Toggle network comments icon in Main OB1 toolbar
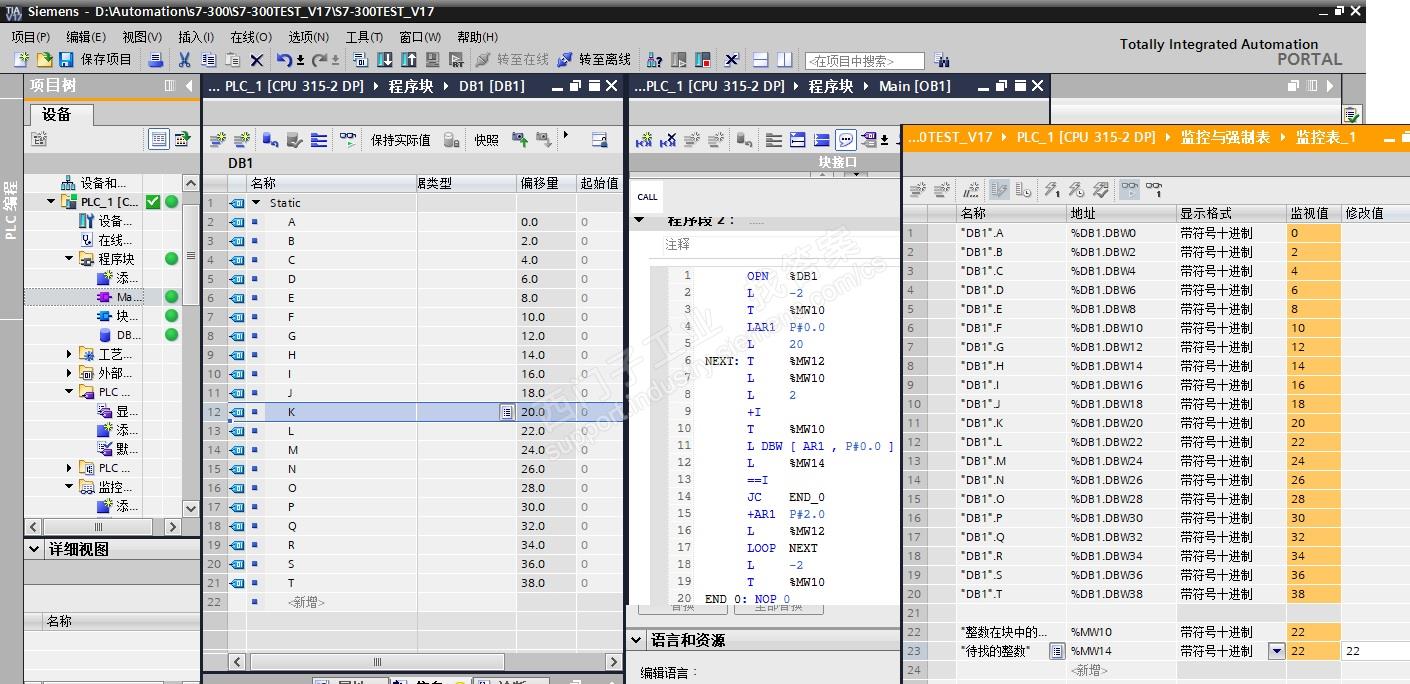Screen dimensions: 1410x684 tap(846, 140)
